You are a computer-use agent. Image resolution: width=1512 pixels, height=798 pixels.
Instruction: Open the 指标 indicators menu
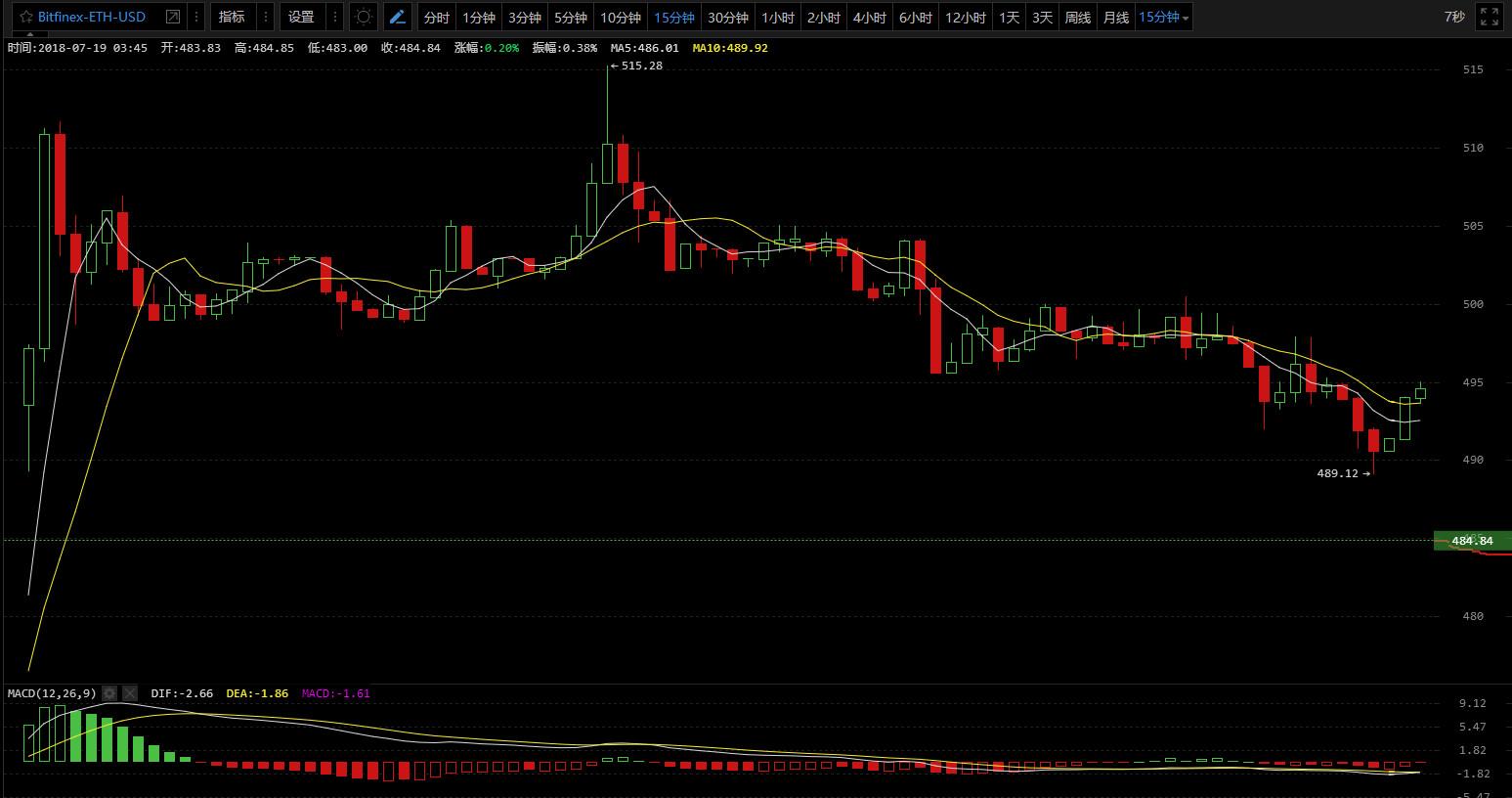pos(232,17)
